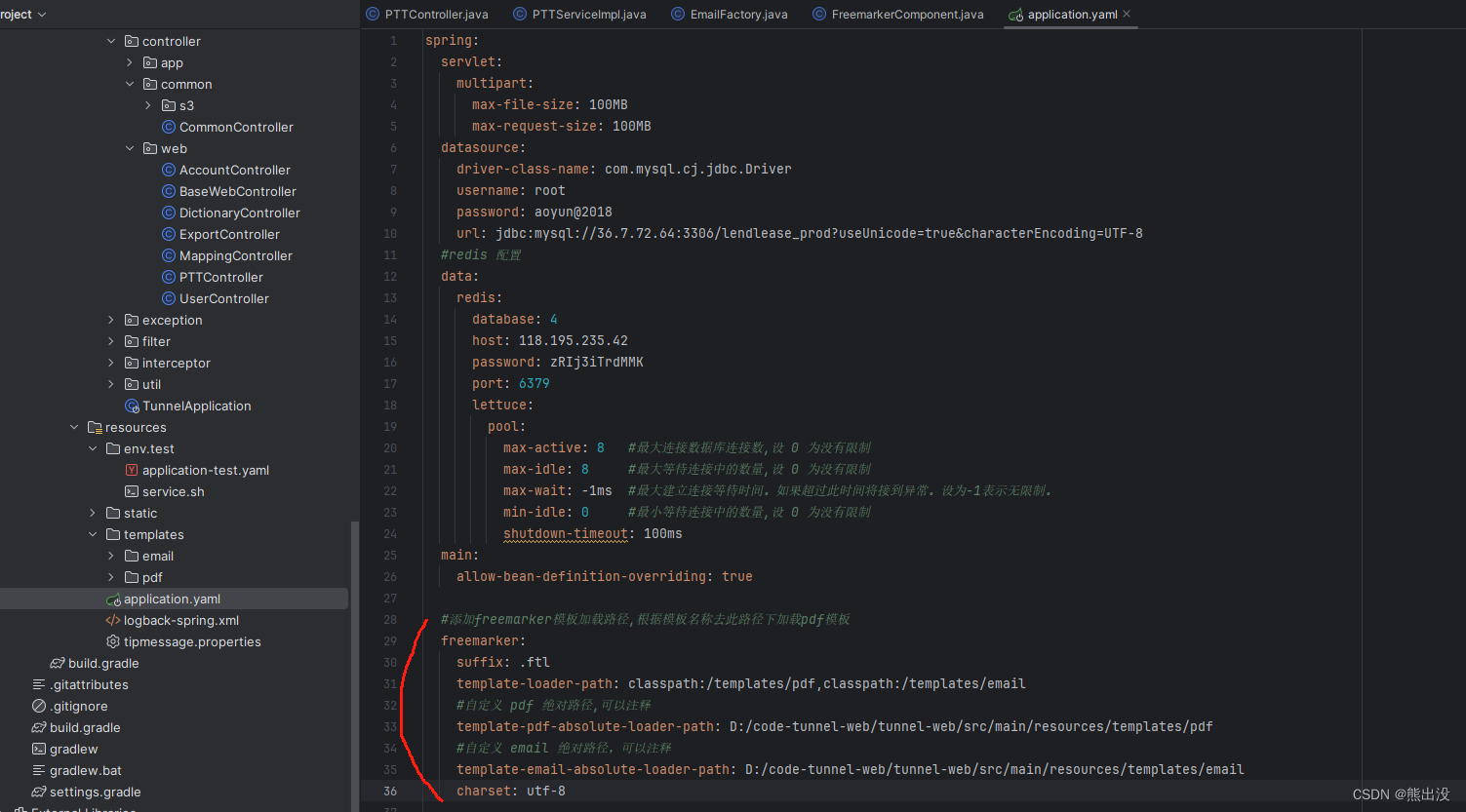
Task: Click the ignore icon beside .gitignore
Action: pos(38,706)
